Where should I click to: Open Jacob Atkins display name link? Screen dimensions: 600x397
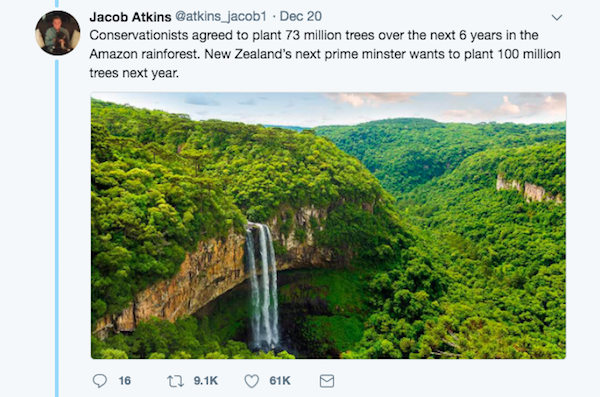(x=130, y=17)
